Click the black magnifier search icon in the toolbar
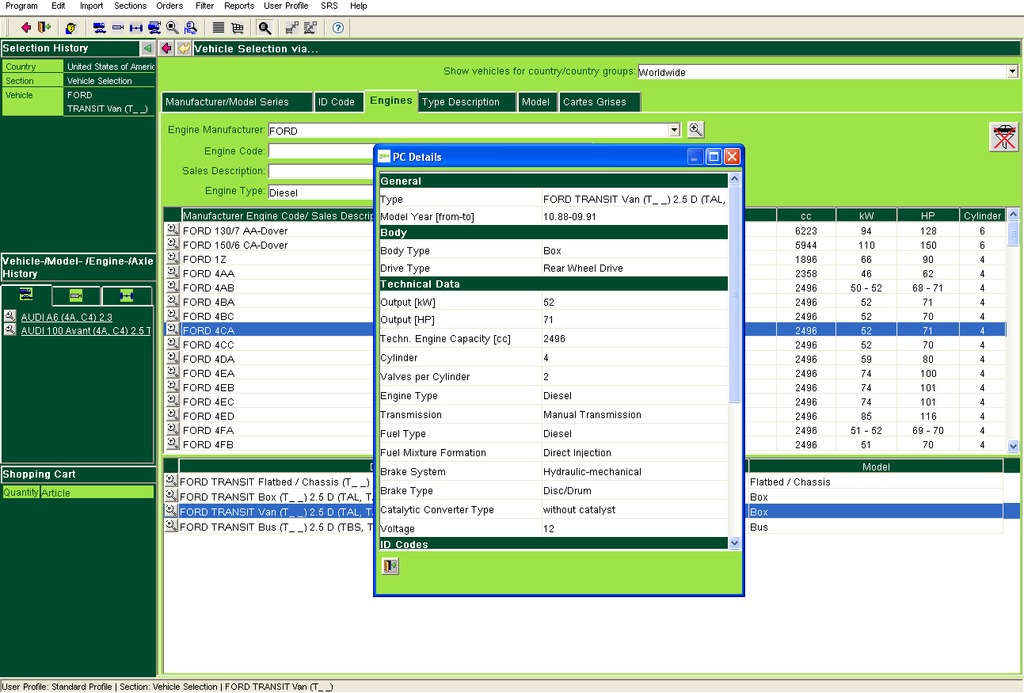The height and width of the screenshot is (693, 1024). [x=264, y=27]
